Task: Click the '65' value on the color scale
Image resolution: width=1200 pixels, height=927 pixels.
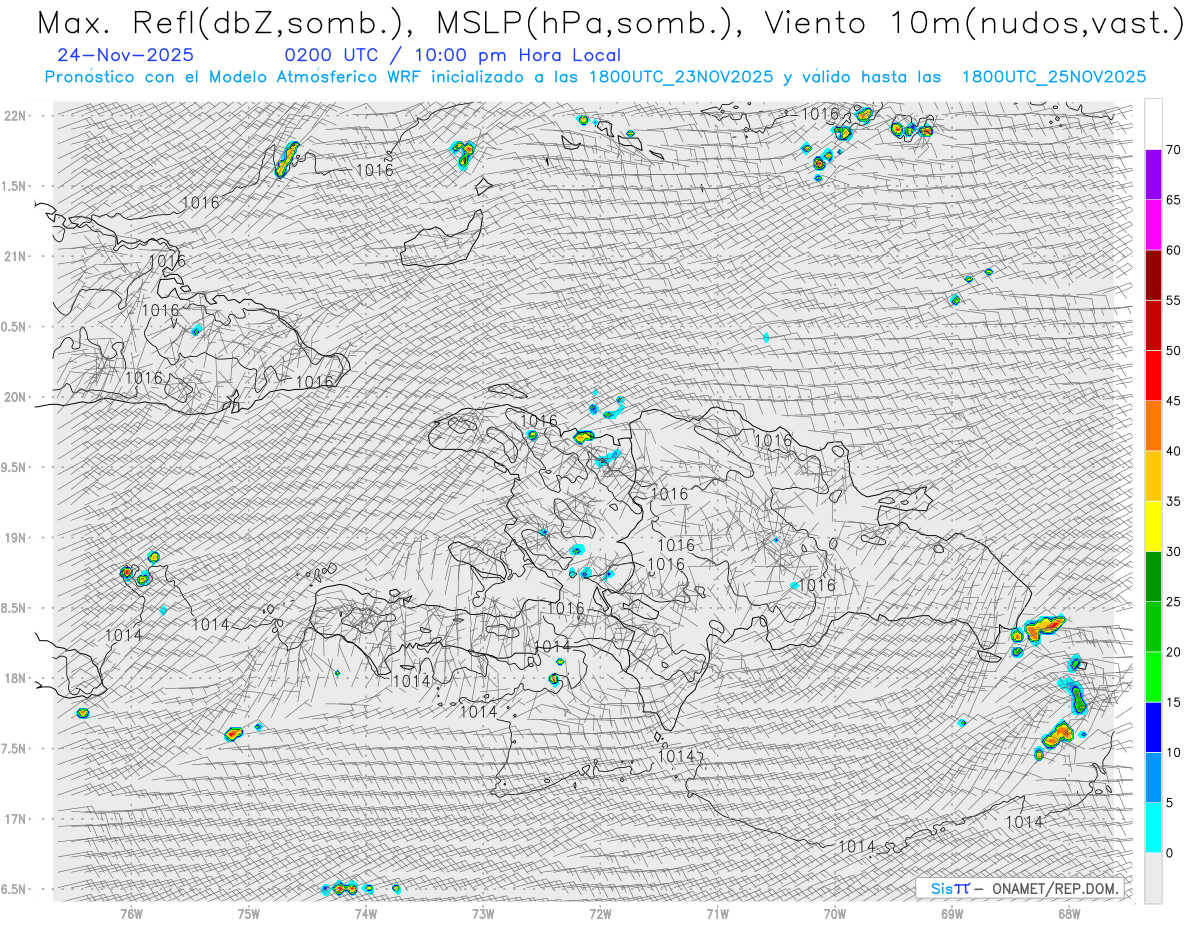Action: (x=1173, y=200)
